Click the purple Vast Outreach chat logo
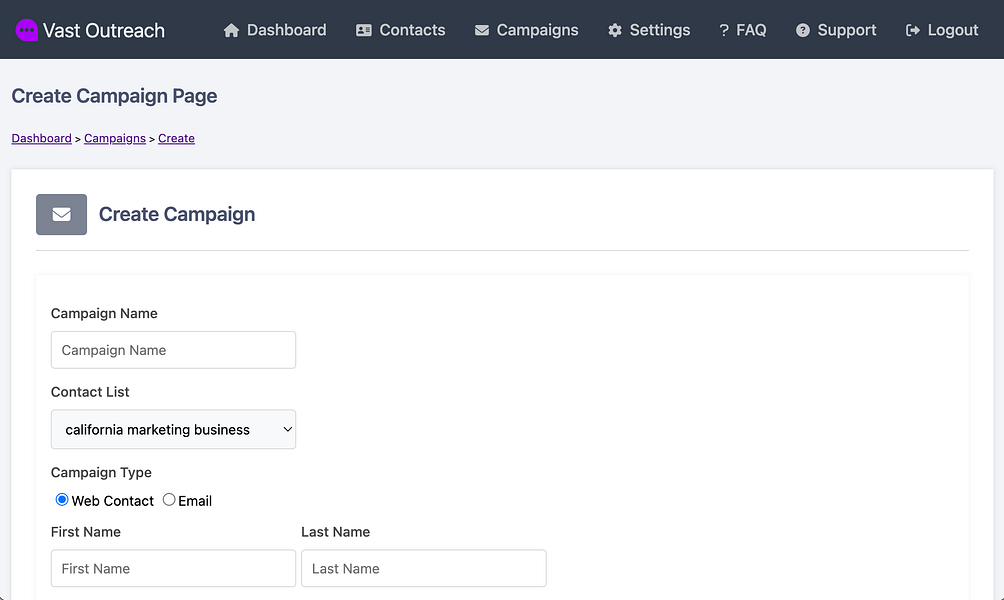The image size is (1004, 600). (27, 30)
